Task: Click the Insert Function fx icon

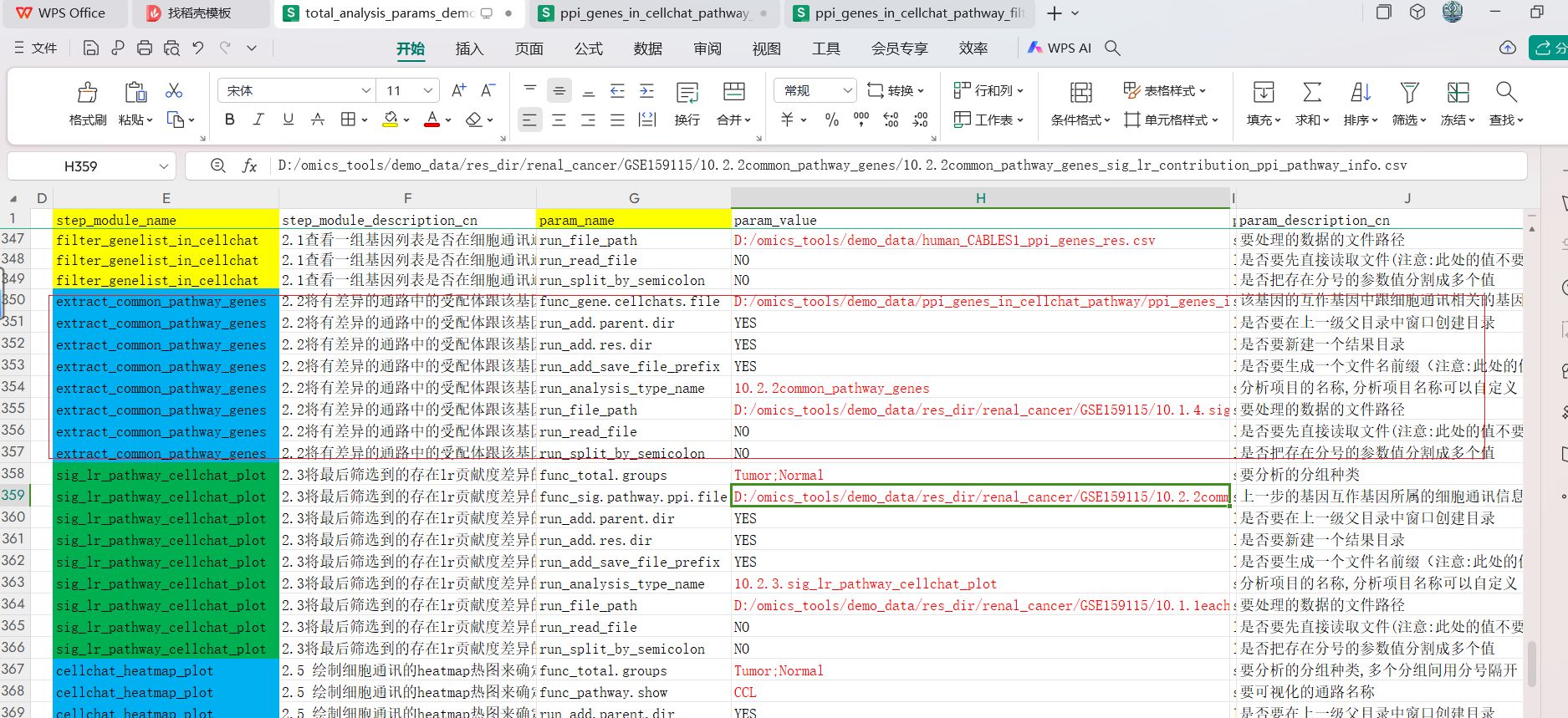Action: coord(249,165)
